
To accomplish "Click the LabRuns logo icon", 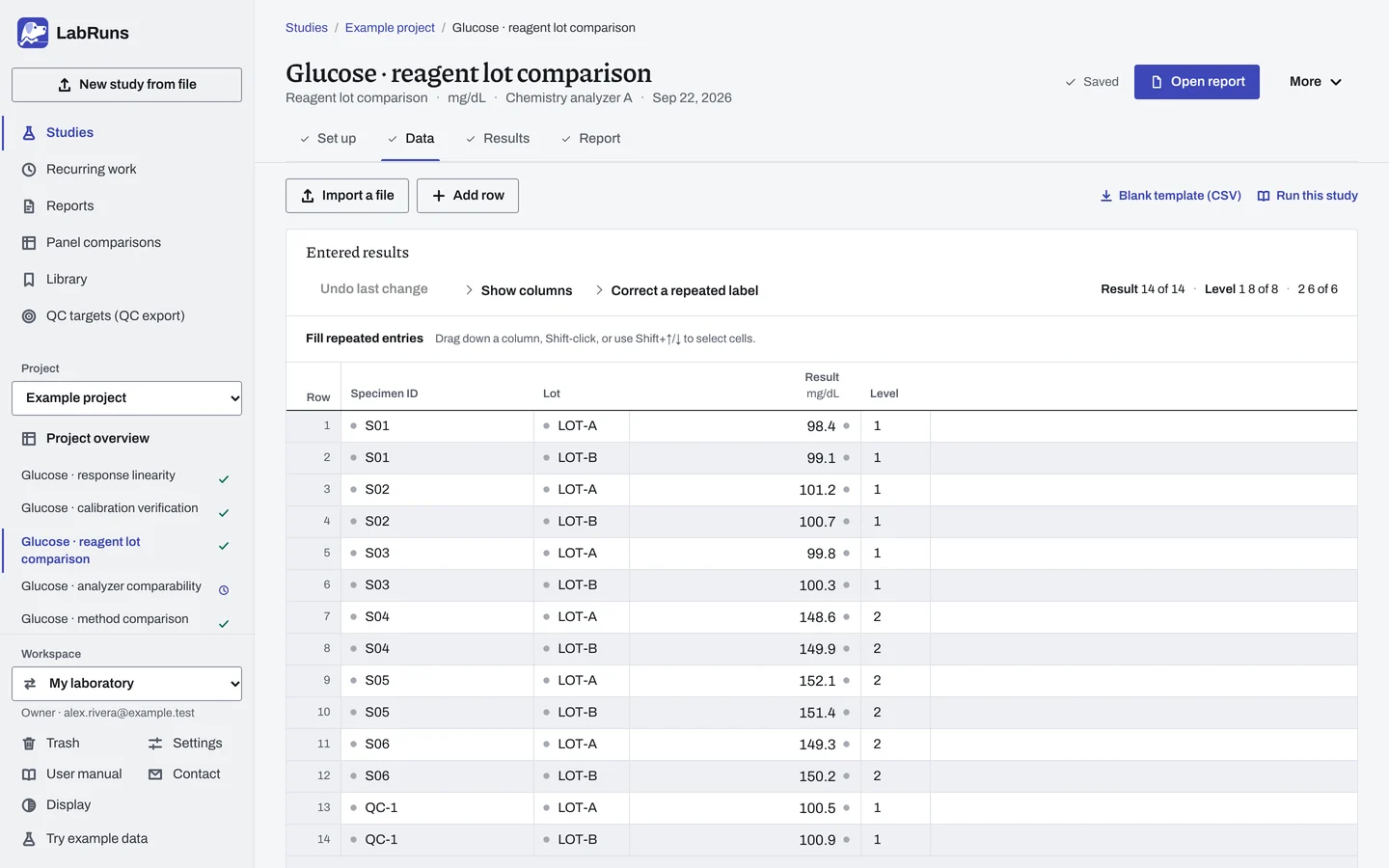I will click(x=33, y=33).
